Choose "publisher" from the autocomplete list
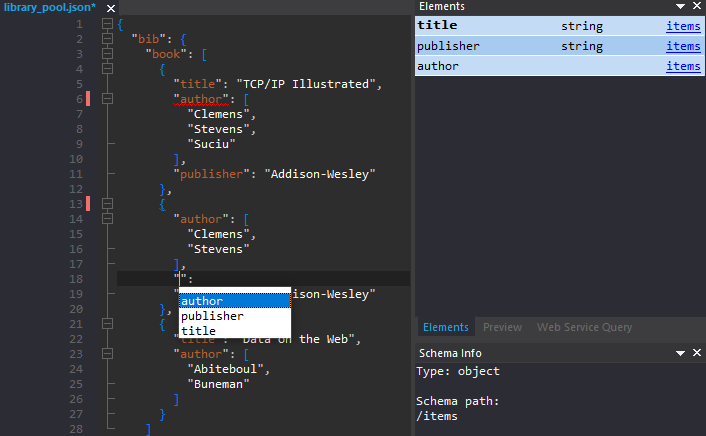 235,316
